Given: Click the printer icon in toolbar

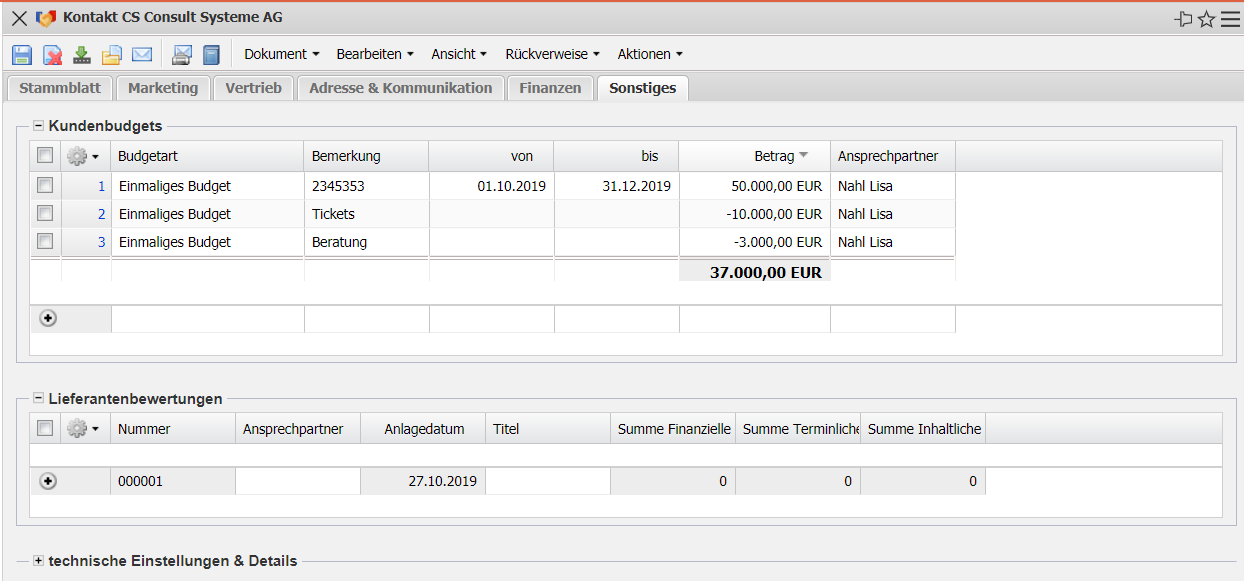Looking at the screenshot, I should [182, 55].
